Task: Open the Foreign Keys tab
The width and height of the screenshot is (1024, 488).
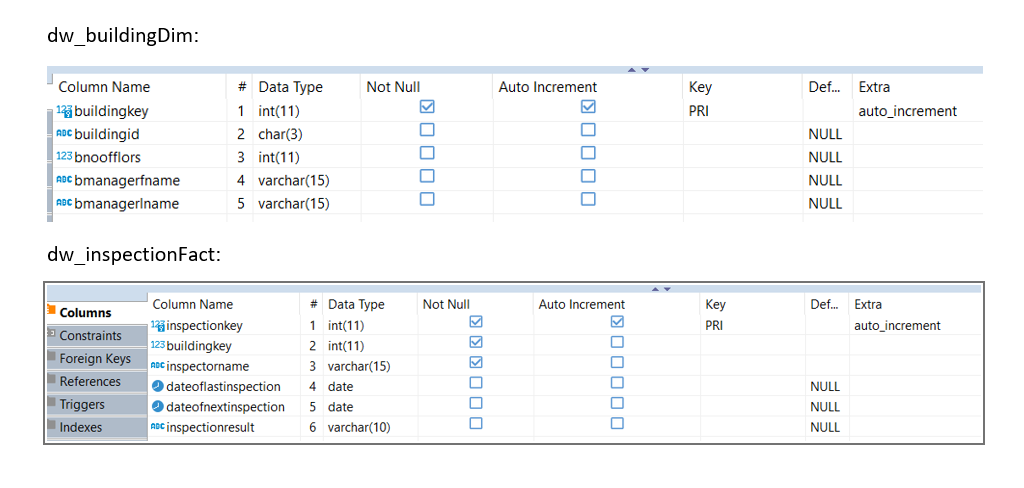Action: pyautogui.click(x=96, y=359)
